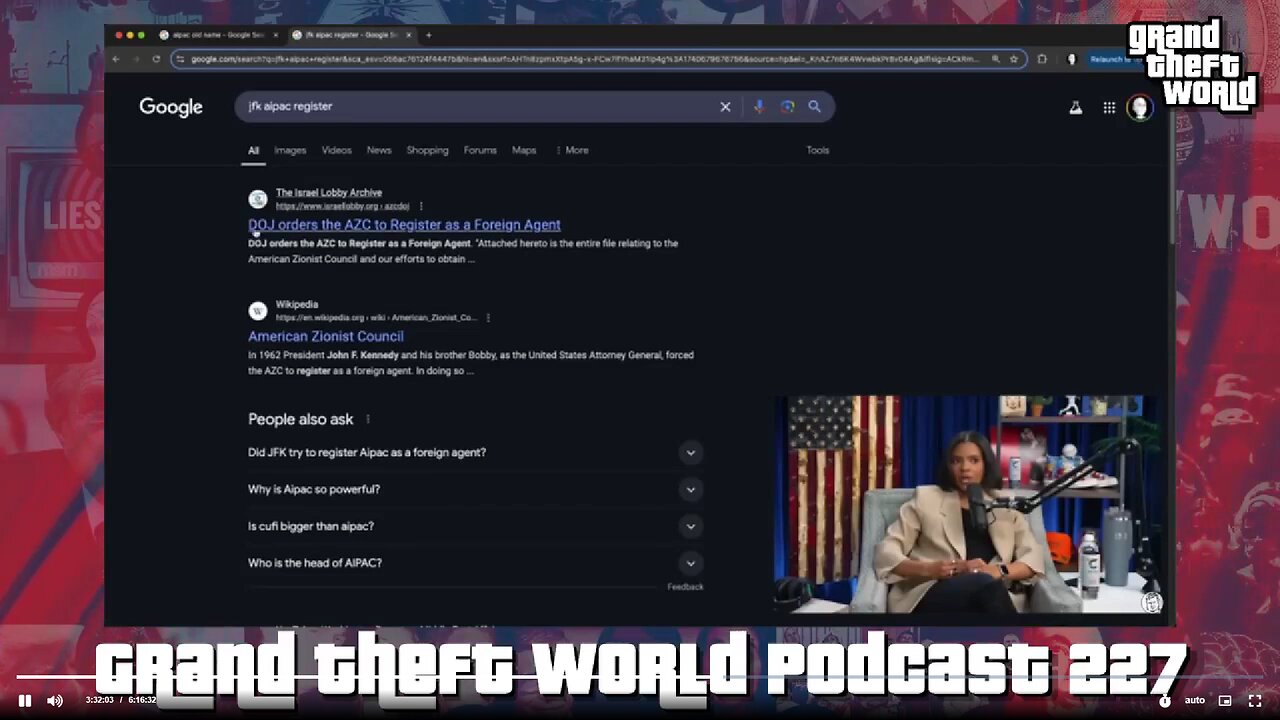Screen dimensions: 1280x720
Task: Click the Feedback link below questions
Action: pos(685,587)
